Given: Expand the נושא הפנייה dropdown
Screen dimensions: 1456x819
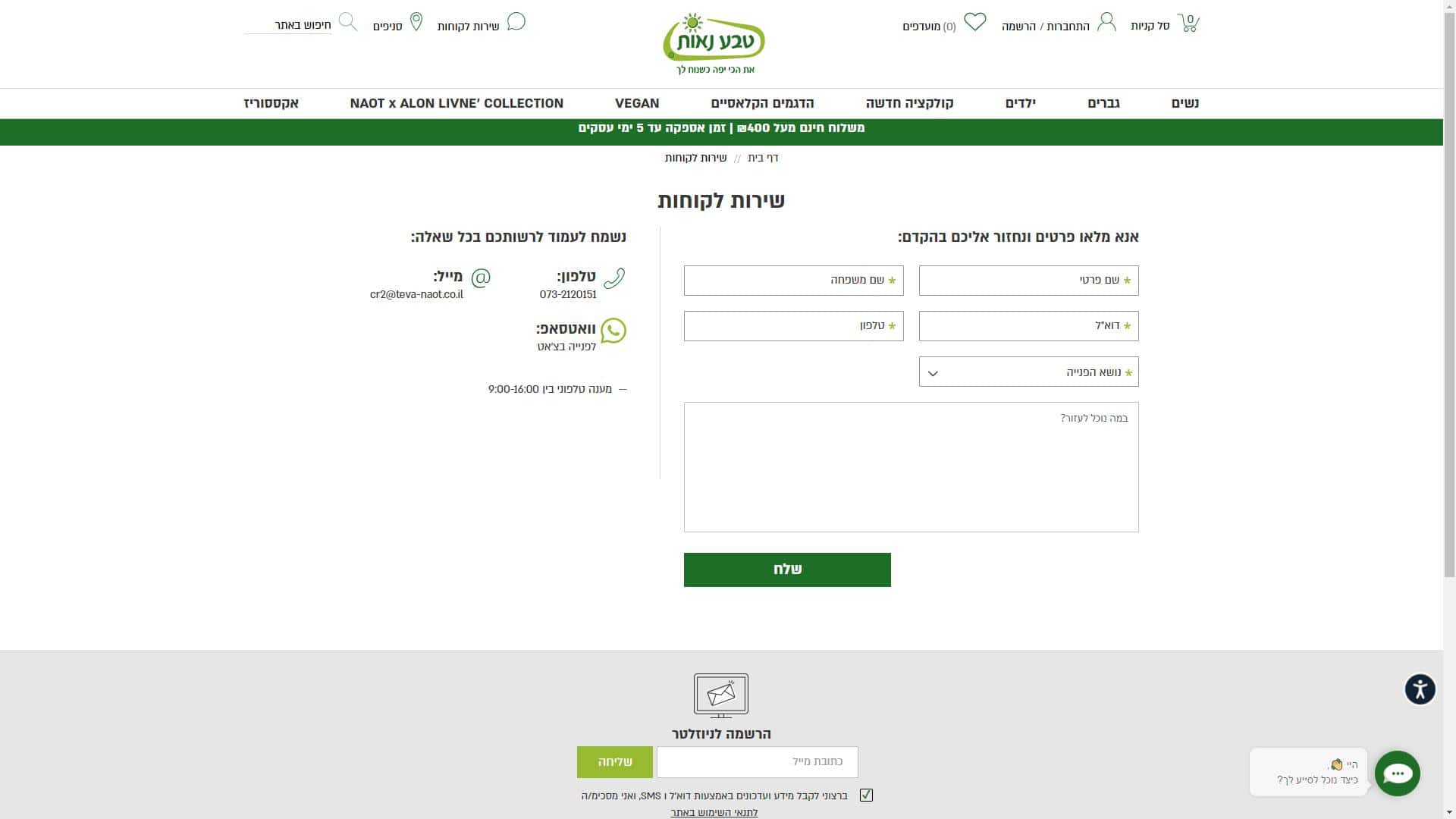Looking at the screenshot, I should click(x=1028, y=372).
